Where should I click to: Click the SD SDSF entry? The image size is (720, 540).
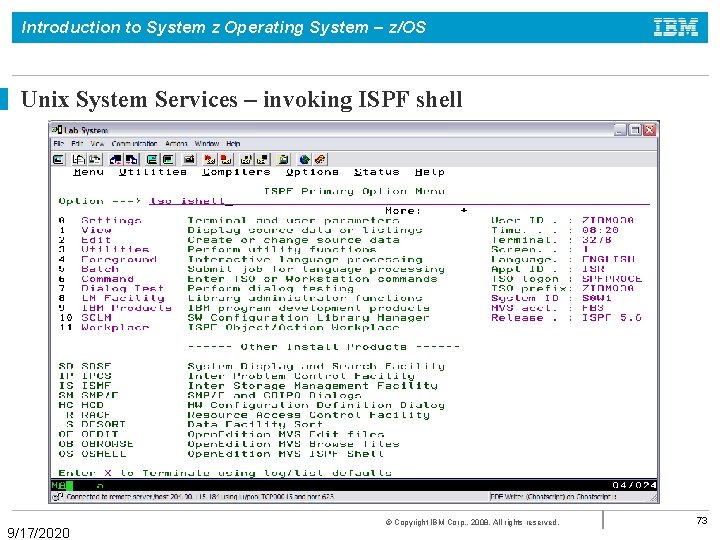click(x=85, y=366)
